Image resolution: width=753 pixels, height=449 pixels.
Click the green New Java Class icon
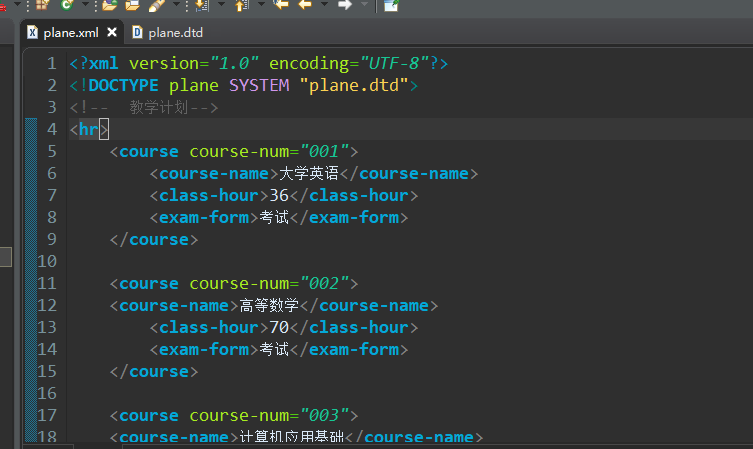tap(67, 5)
